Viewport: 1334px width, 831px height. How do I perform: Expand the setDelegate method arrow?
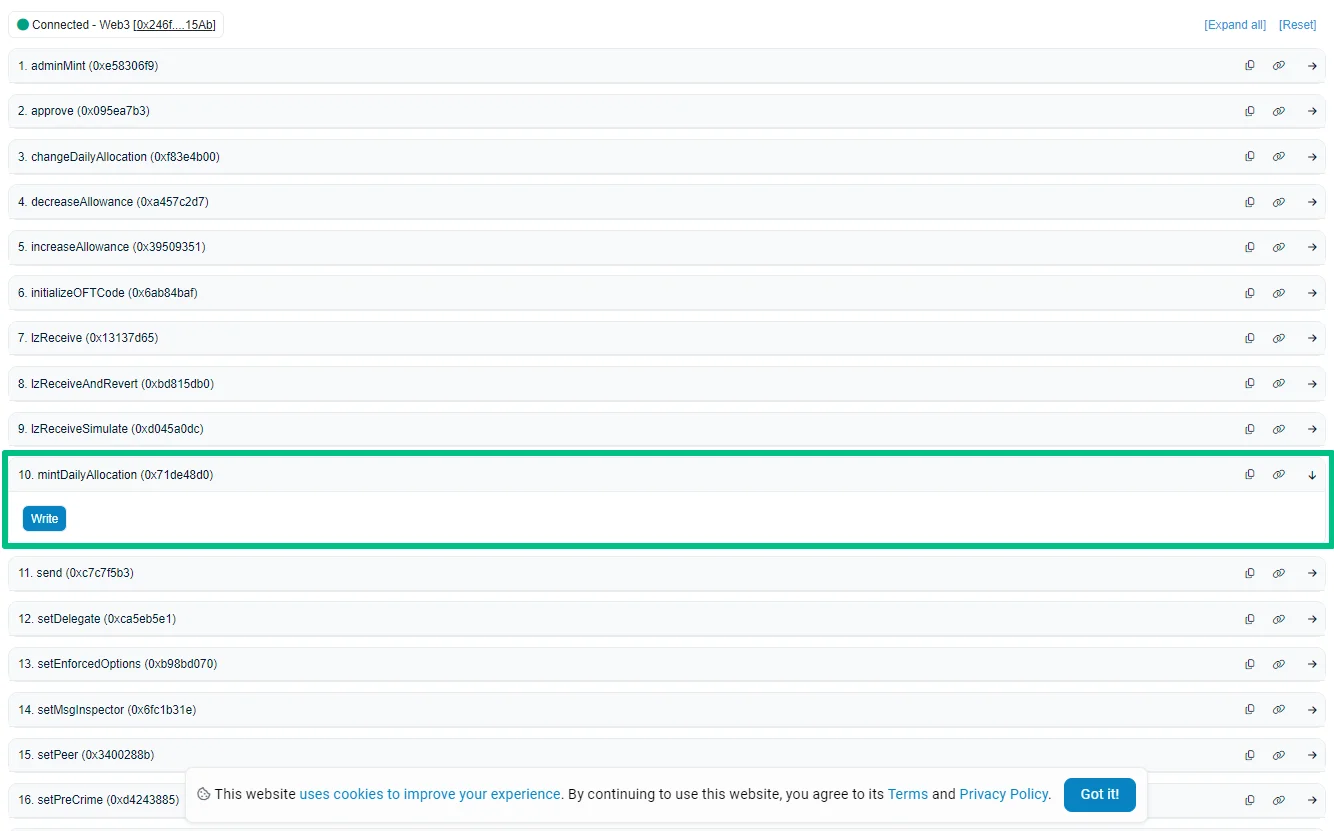pos(1312,619)
